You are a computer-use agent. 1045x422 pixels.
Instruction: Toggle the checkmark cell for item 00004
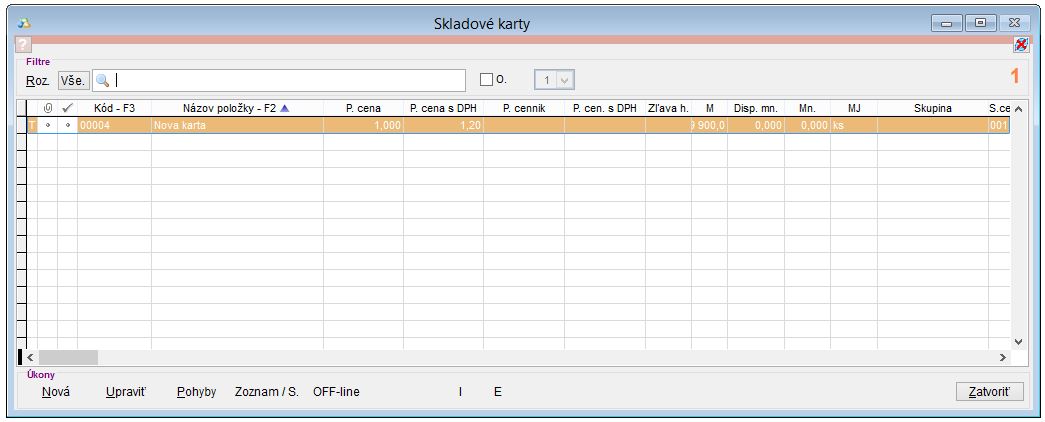67,126
